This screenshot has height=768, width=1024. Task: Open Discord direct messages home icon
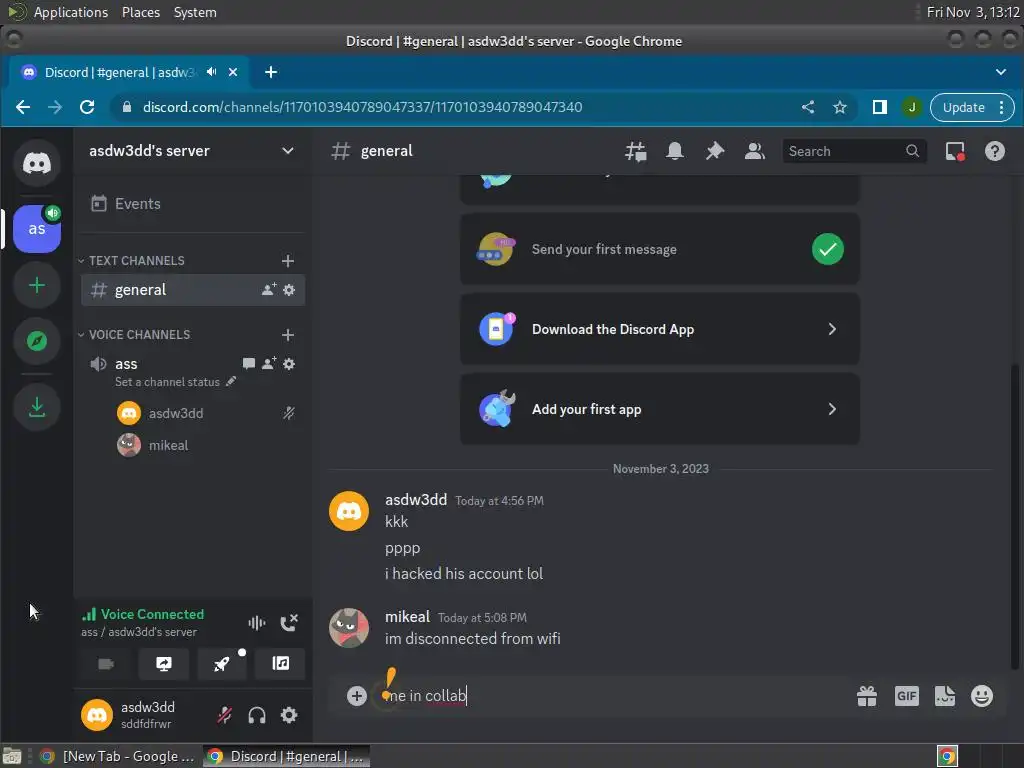(37, 163)
